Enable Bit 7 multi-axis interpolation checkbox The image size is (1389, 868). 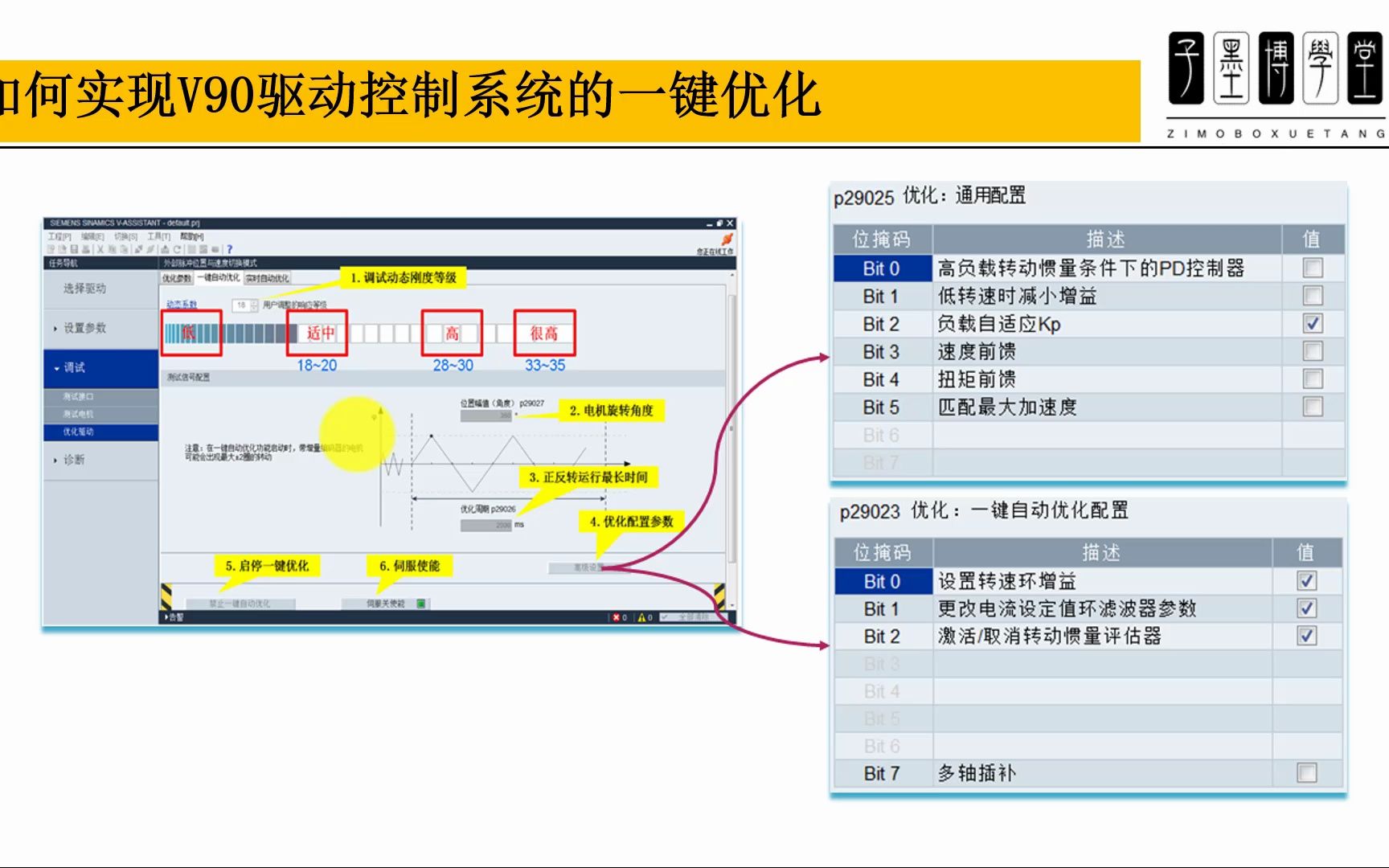point(1307,773)
